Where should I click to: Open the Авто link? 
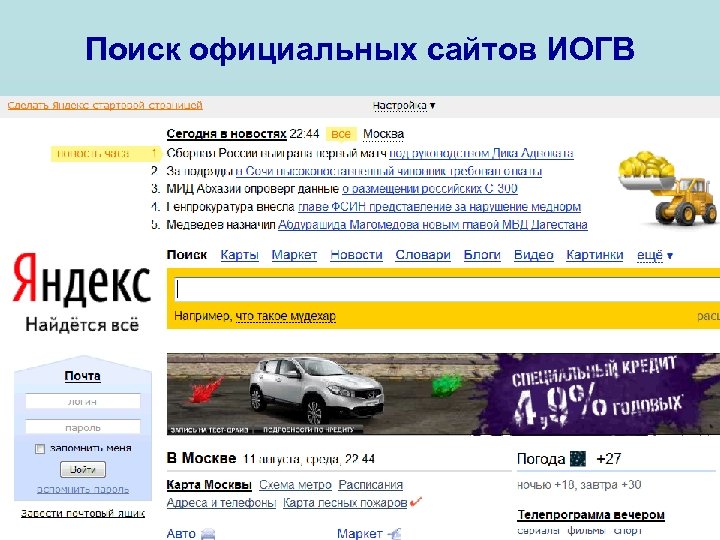(x=181, y=534)
